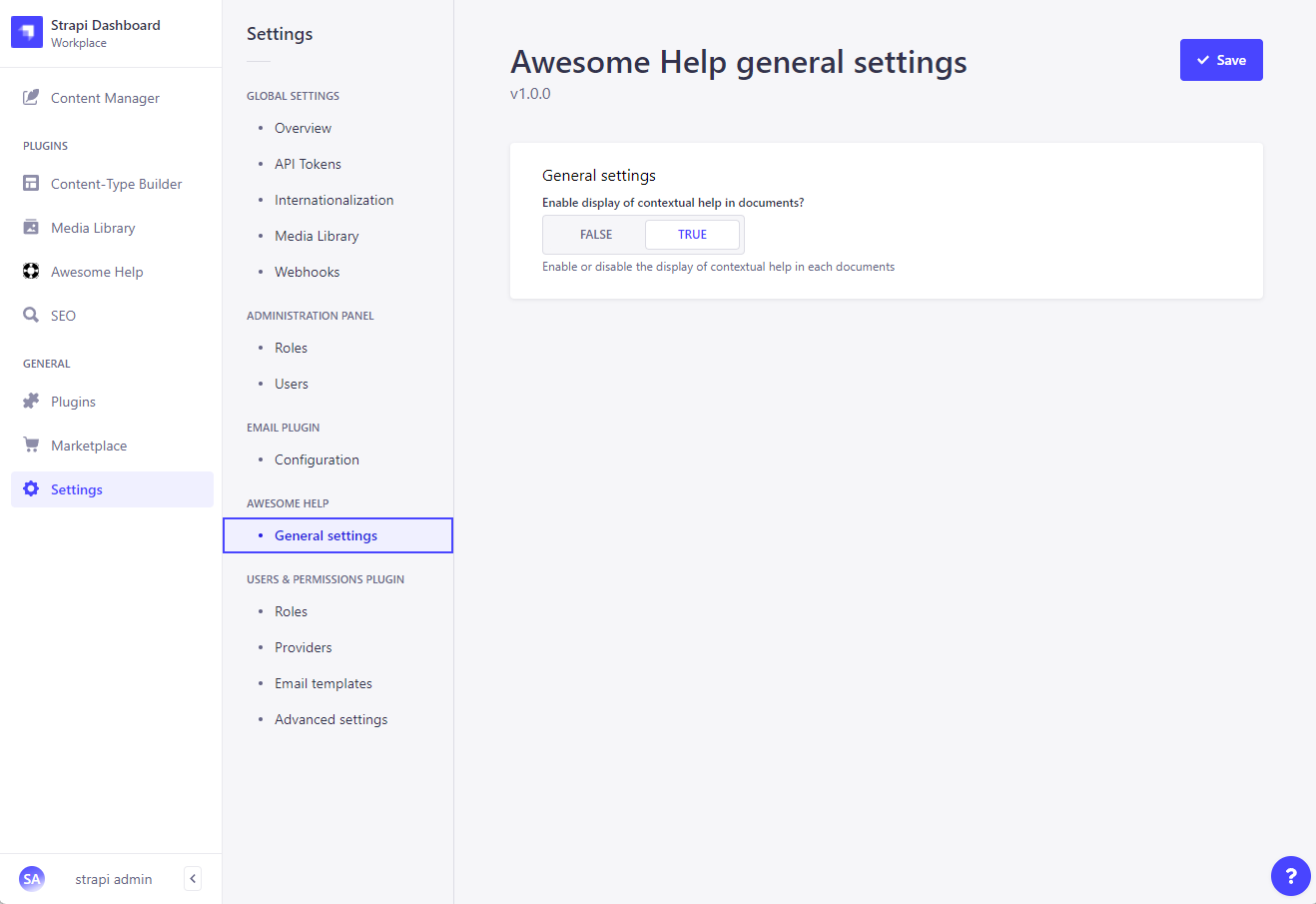
Task: Open Content-Type Builder layout icon
Action: pyautogui.click(x=31, y=184)
